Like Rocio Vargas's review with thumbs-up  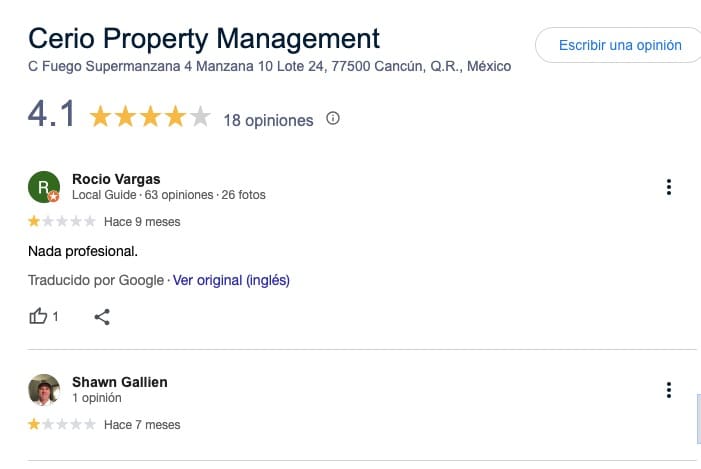coord(39,316)
